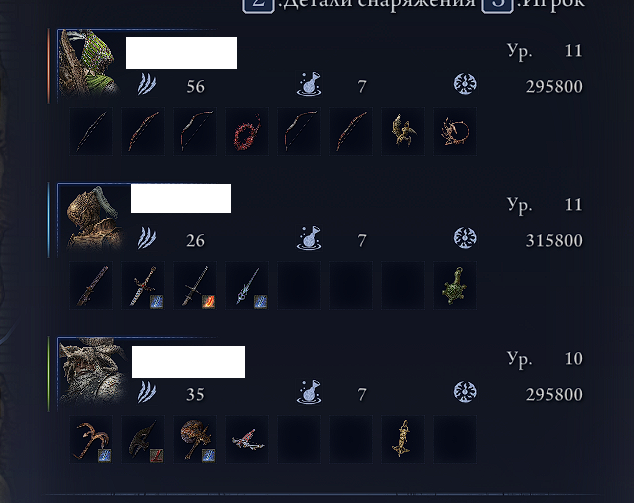The width and height of the screenshot is (634, 503).
Task: Select the sword with fire affinity badge
Action: [195, 285]
